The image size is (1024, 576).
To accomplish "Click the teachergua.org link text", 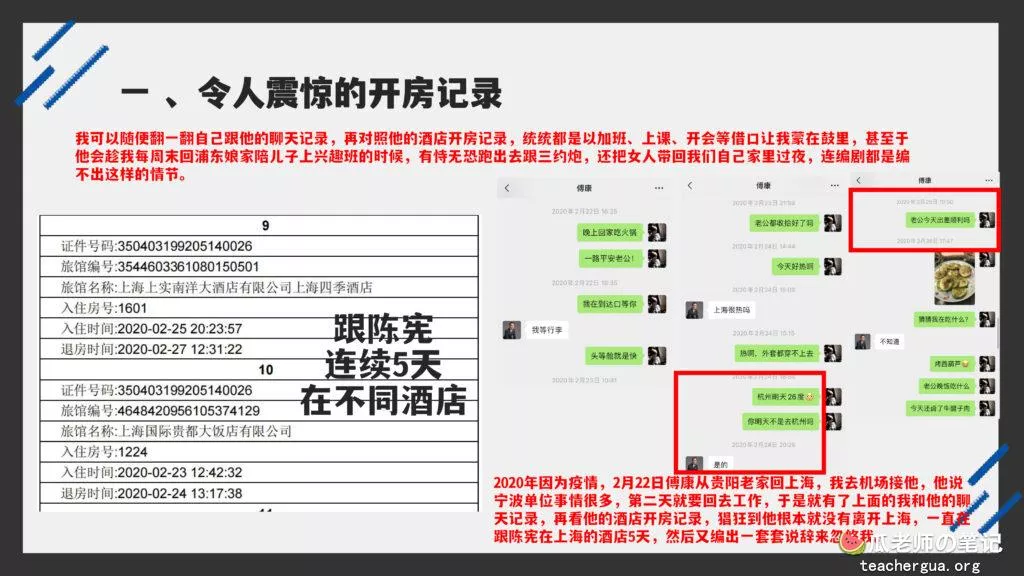I will [x=919, y=566].
